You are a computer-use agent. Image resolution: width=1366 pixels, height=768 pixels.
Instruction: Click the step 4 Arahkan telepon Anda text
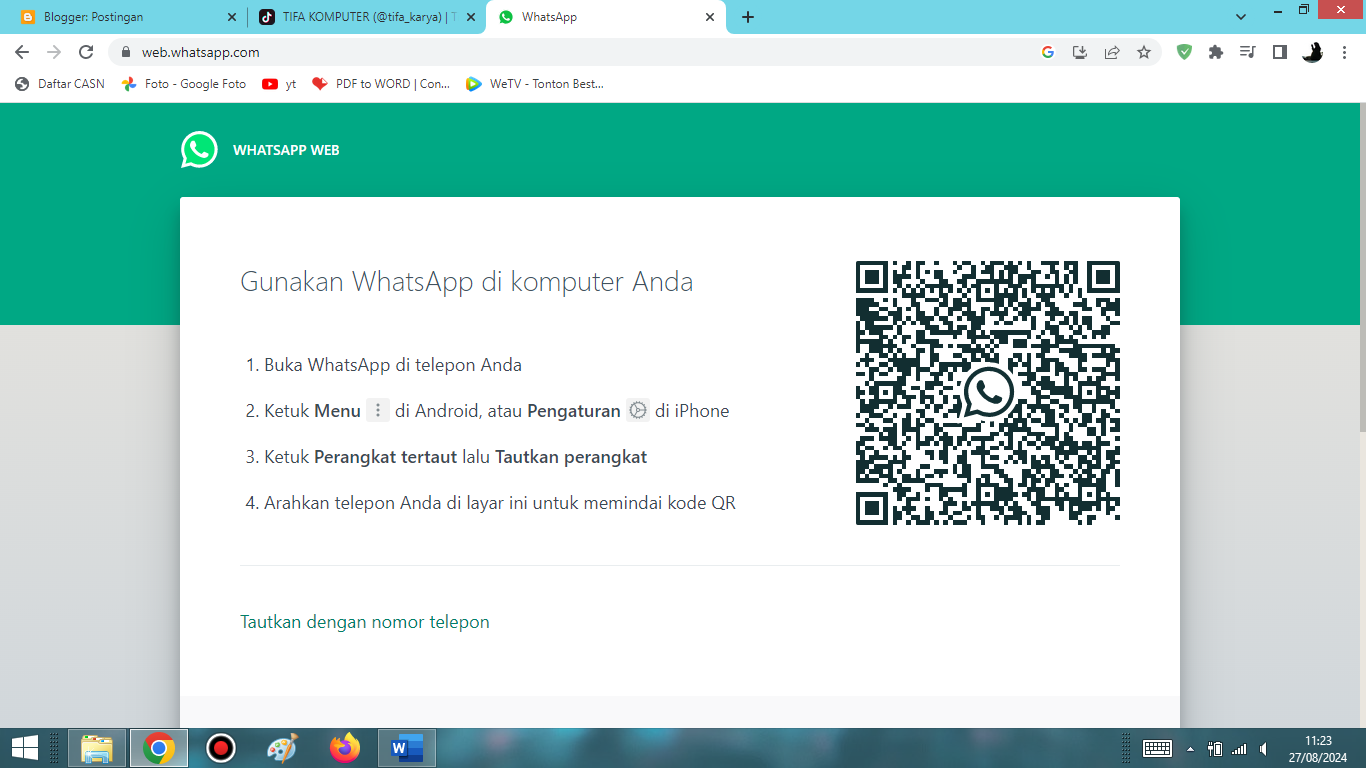point(500,503)
